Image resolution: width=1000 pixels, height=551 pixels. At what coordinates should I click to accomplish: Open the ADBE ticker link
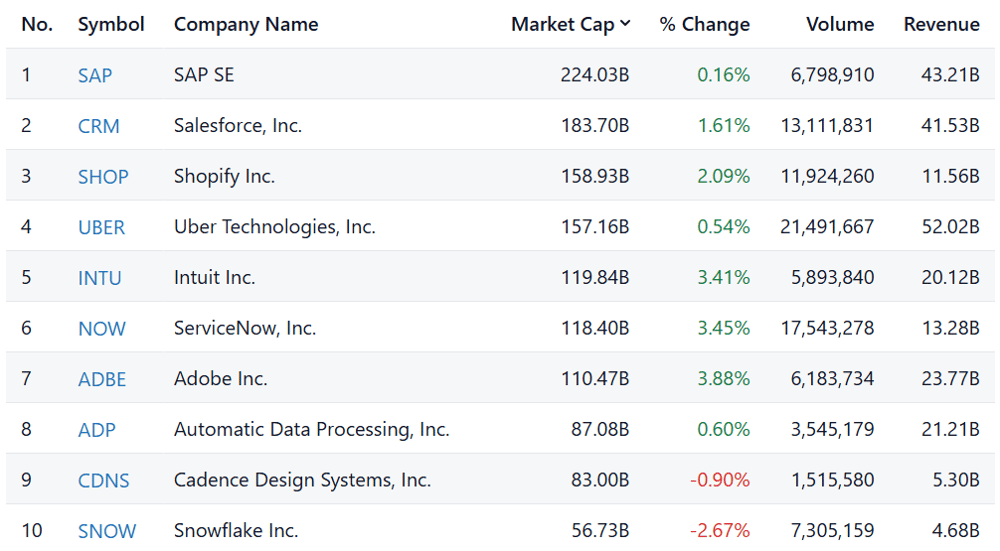(101, 379)
